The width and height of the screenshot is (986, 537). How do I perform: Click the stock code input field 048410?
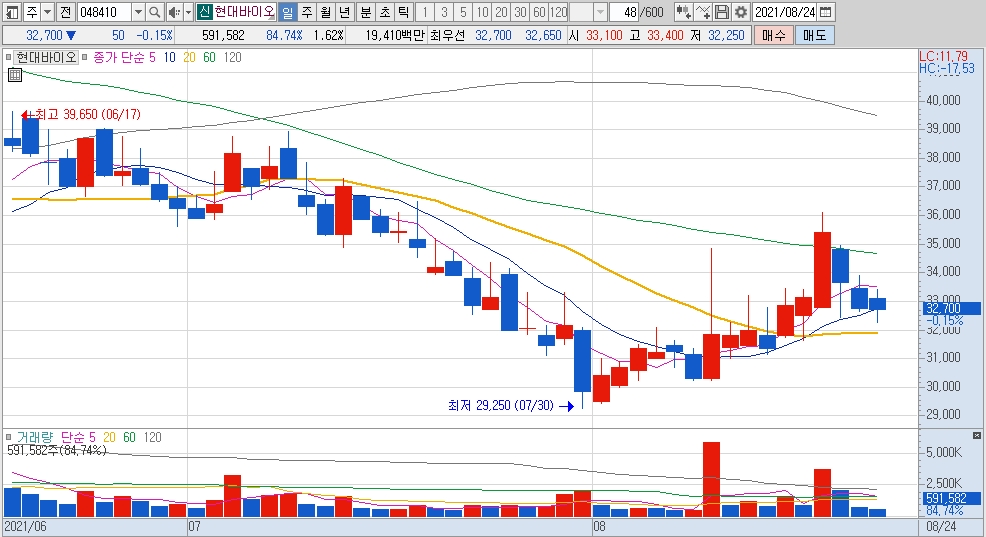104,12
